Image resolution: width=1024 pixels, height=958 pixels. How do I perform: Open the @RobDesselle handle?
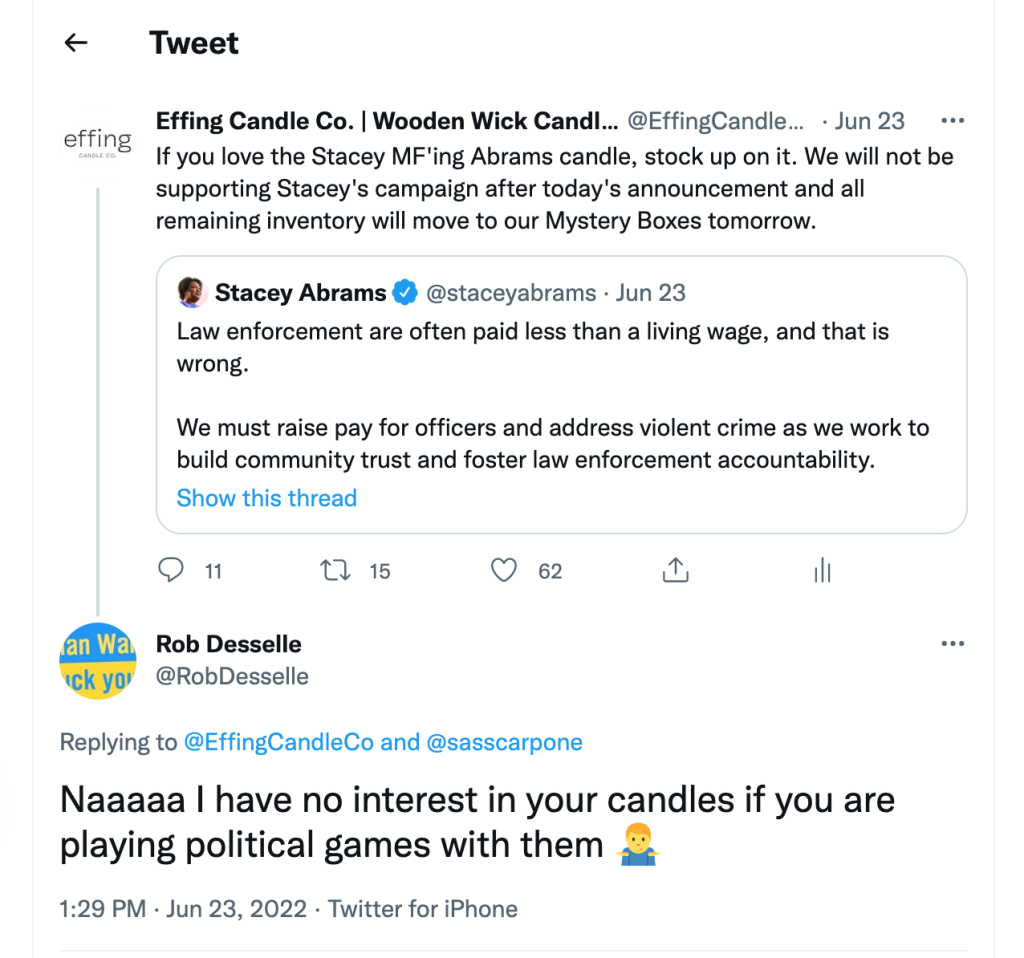pyautogui.click(x=232, y=677)
